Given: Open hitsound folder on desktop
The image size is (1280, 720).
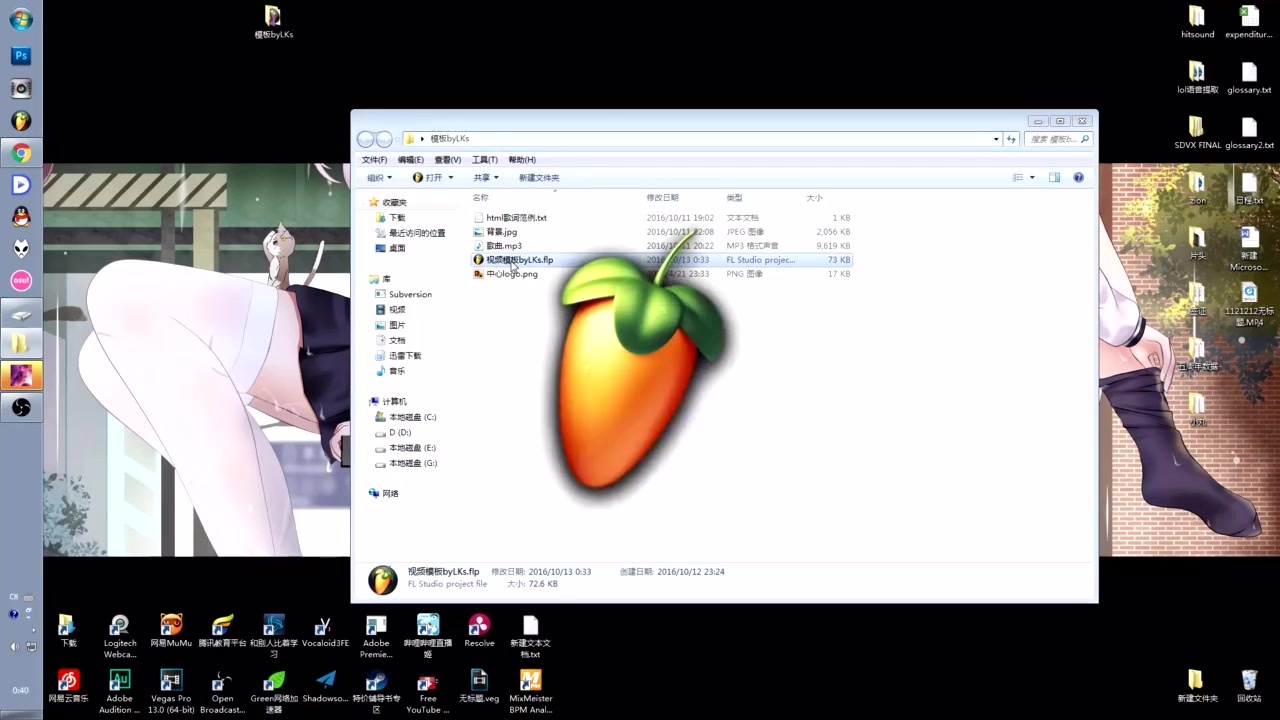Looking at the screenshot, I should point(1197,22).
